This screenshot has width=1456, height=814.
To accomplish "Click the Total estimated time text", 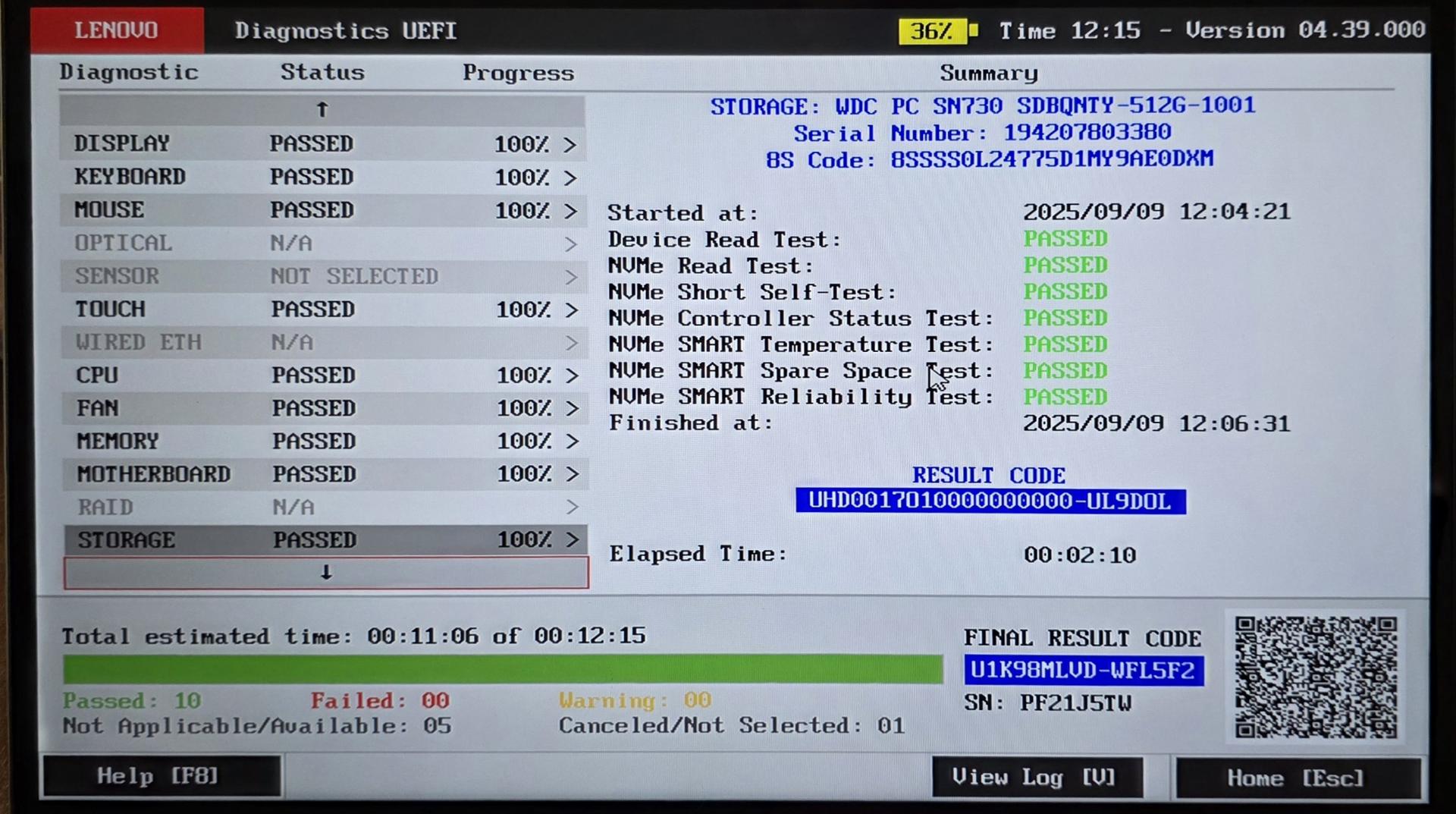I will (x=354, y=636).
